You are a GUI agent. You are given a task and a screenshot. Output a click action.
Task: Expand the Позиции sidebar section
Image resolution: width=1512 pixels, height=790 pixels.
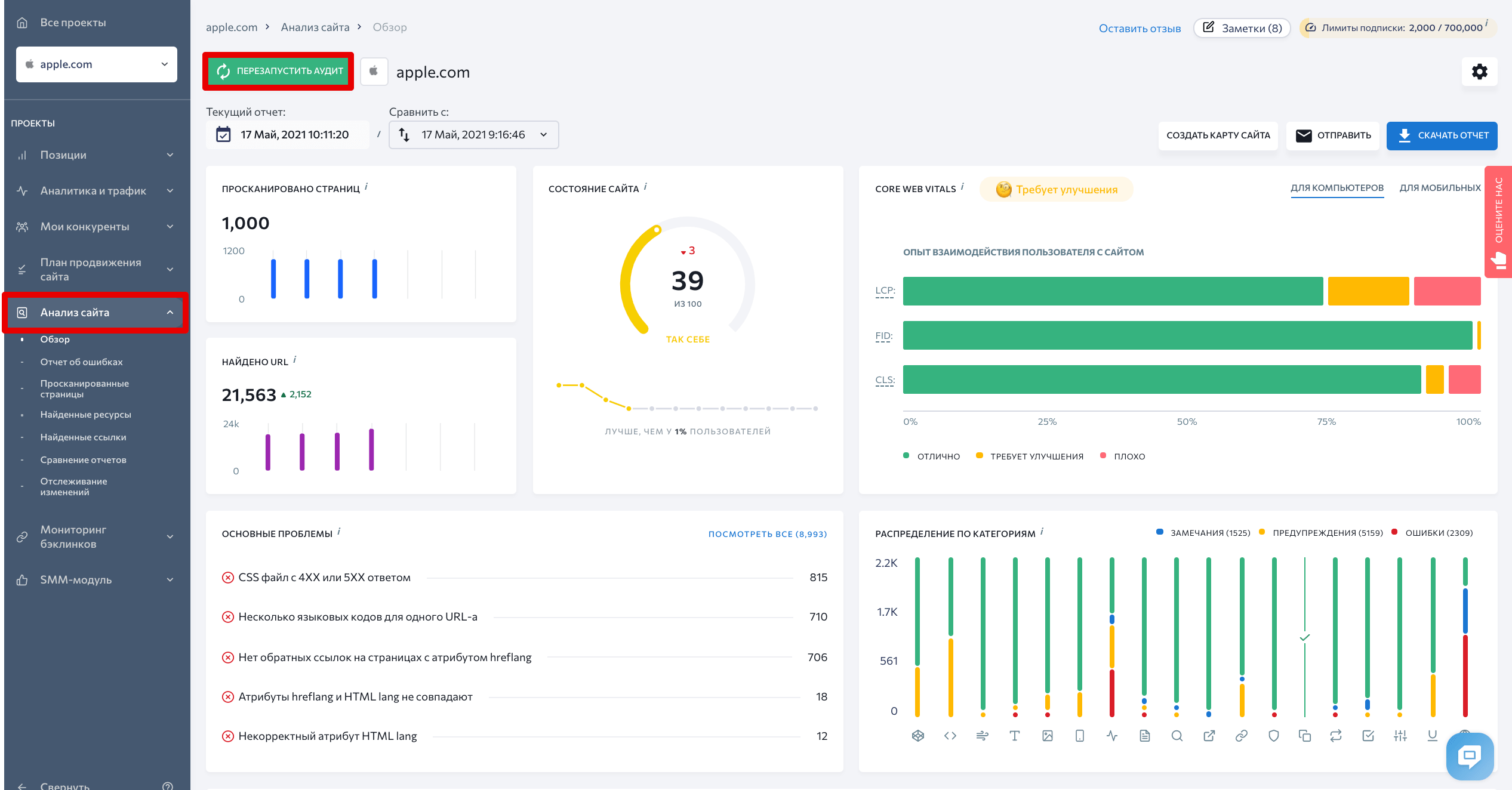tap(96, 155)
